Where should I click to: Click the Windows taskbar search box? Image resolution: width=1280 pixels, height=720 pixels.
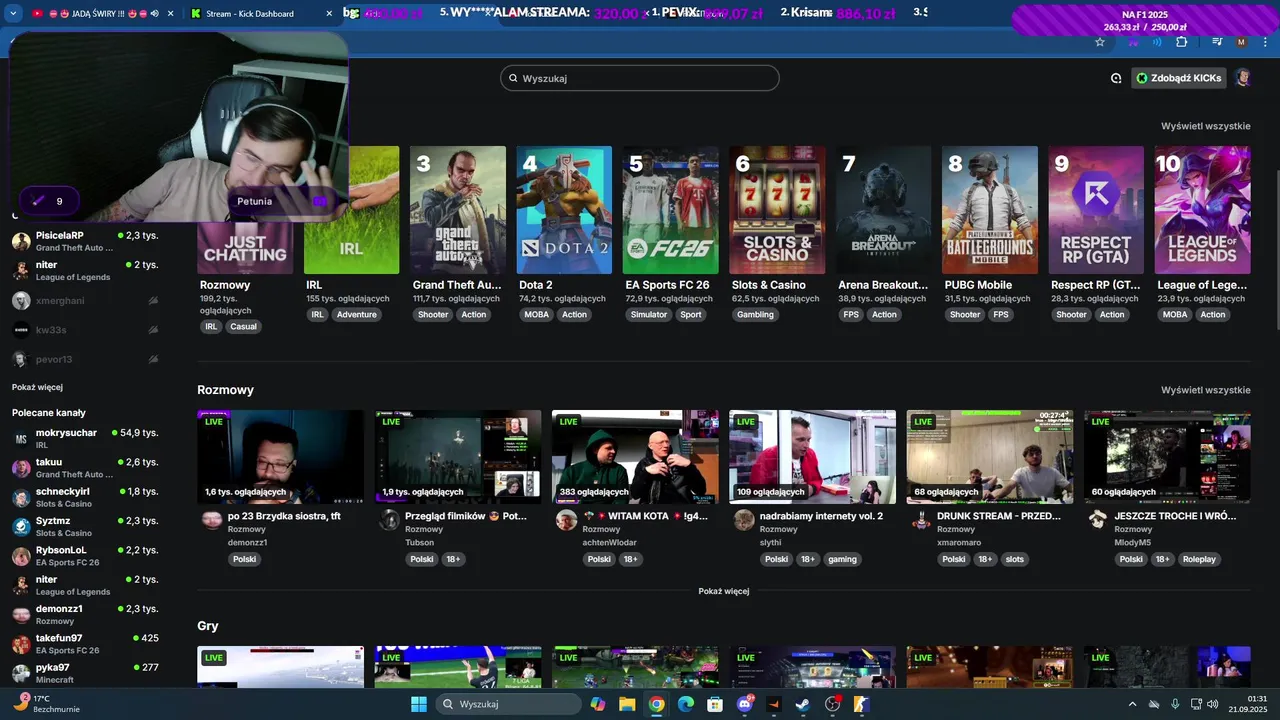click(x=509, y=704)
